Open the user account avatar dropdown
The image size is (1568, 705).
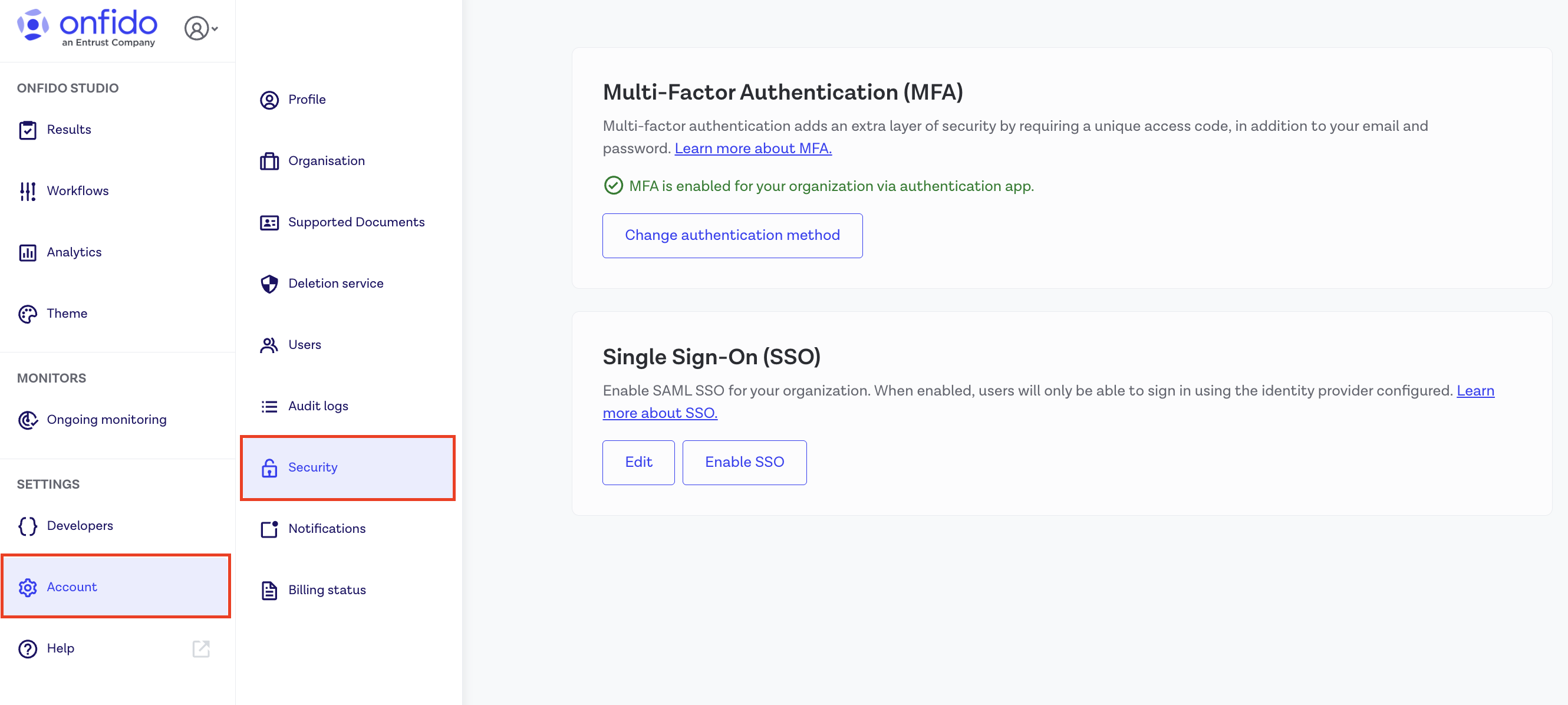[x=201, y=28]
